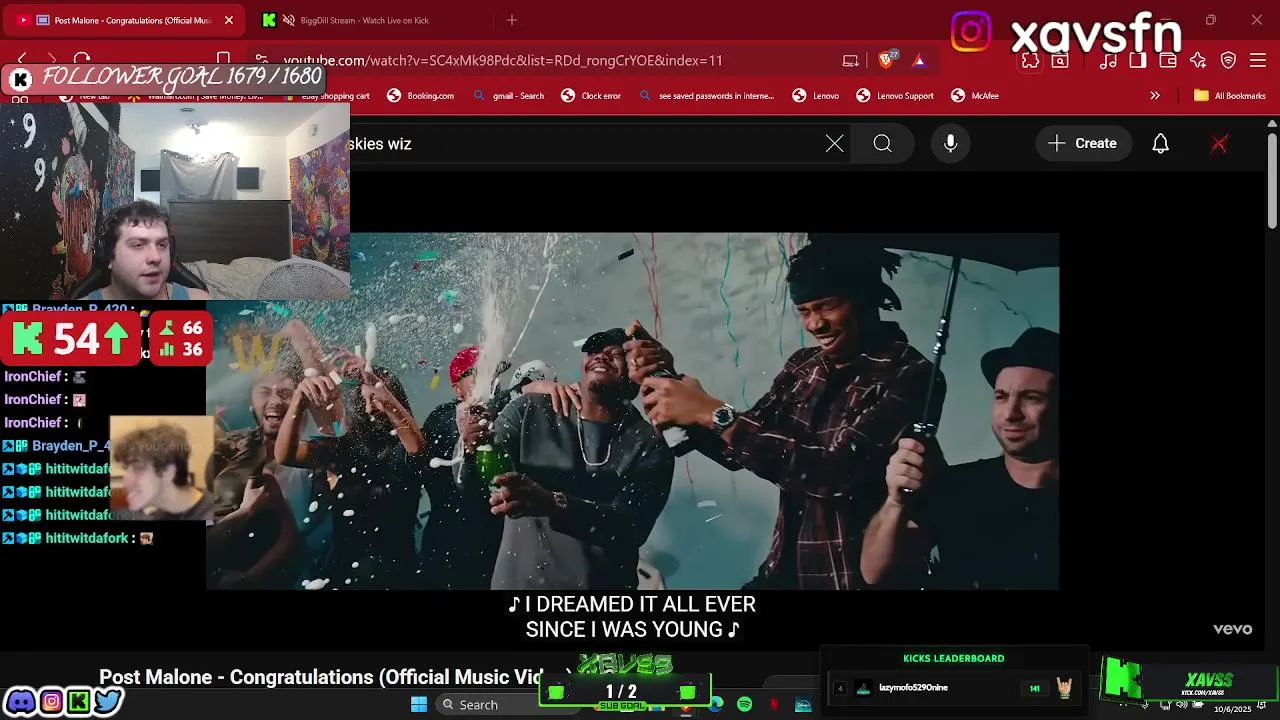
Task: Open the All Bookmarks folder
Action: click(1230, 96)
